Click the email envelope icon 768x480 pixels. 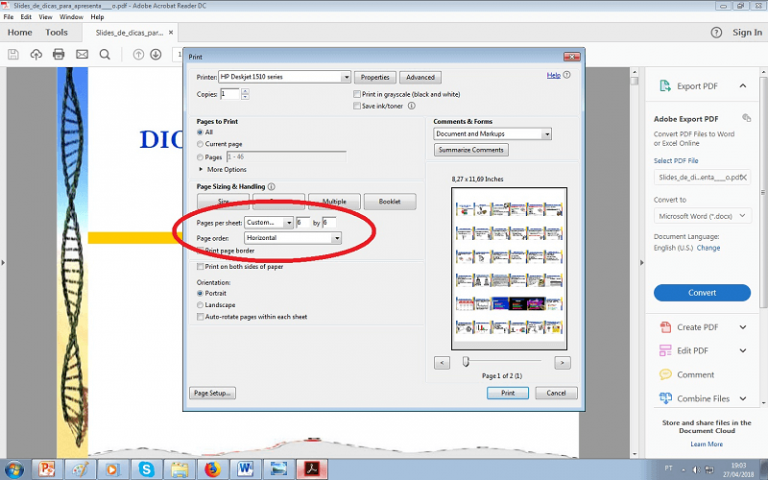(x=82, y=54)
